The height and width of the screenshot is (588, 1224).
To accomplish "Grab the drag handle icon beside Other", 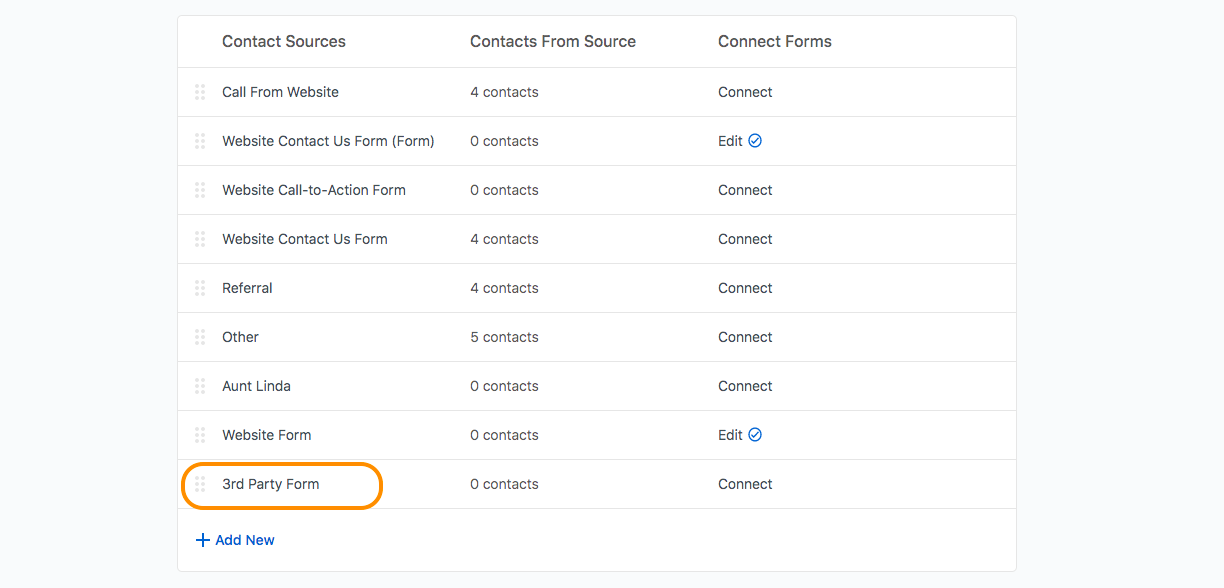I will point(200,337).
